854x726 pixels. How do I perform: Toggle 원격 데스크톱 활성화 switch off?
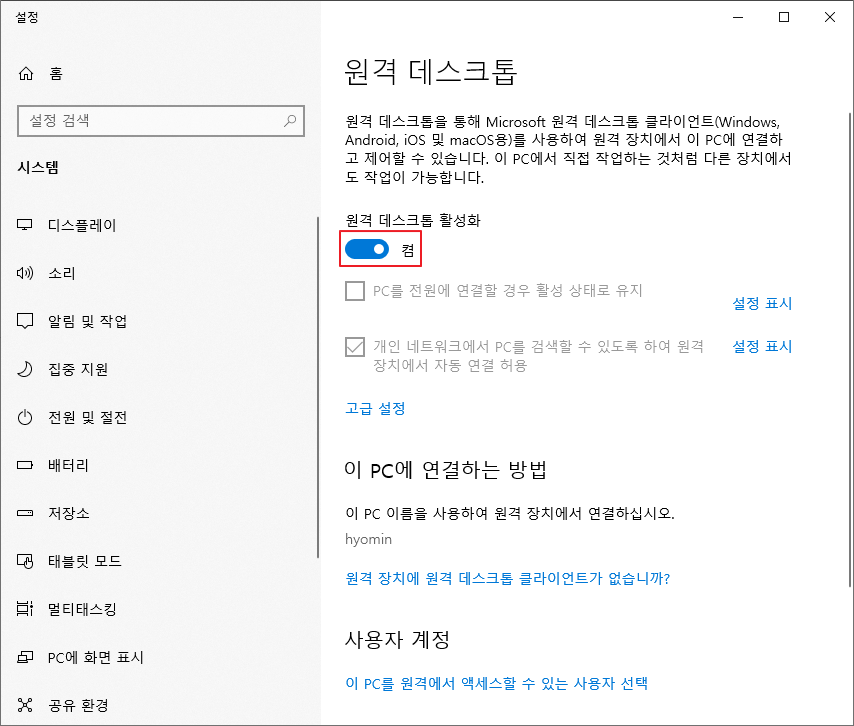coord(367,249)
